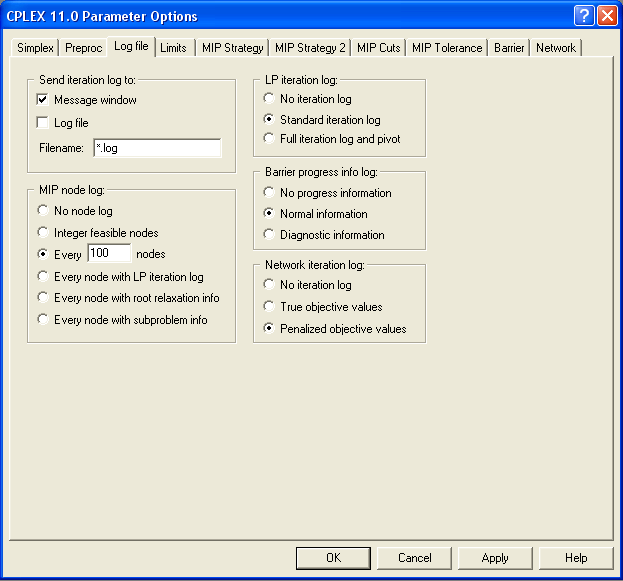
Task: Switch to MIP Strategy 2 tab
Action: [310, 48]
